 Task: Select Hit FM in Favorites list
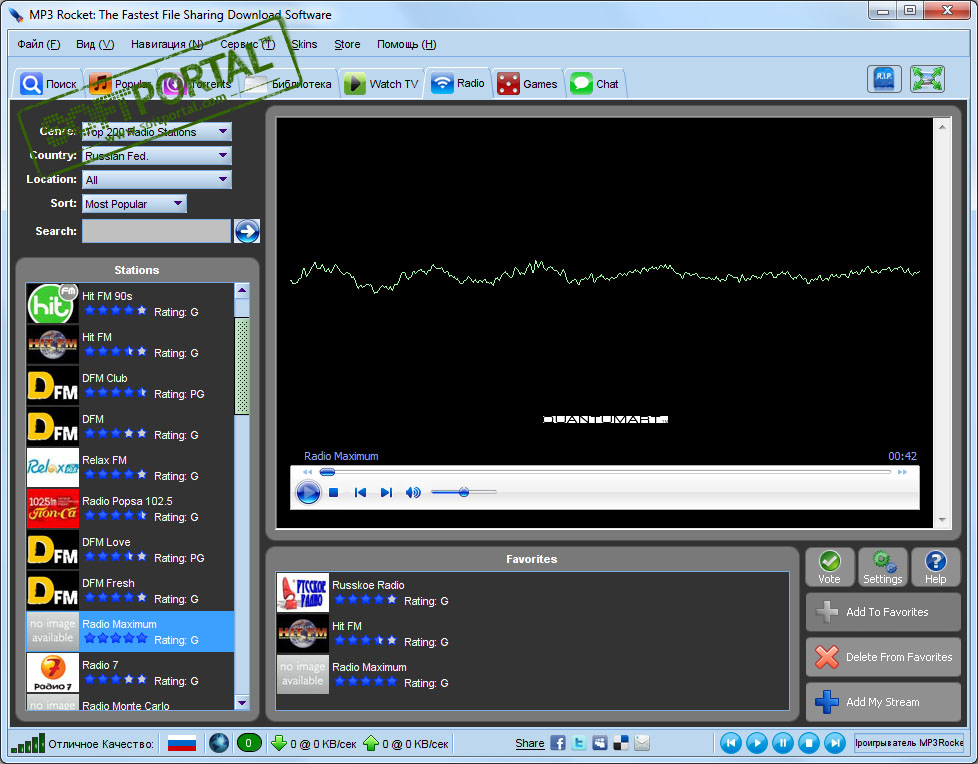tap(532, 634)
